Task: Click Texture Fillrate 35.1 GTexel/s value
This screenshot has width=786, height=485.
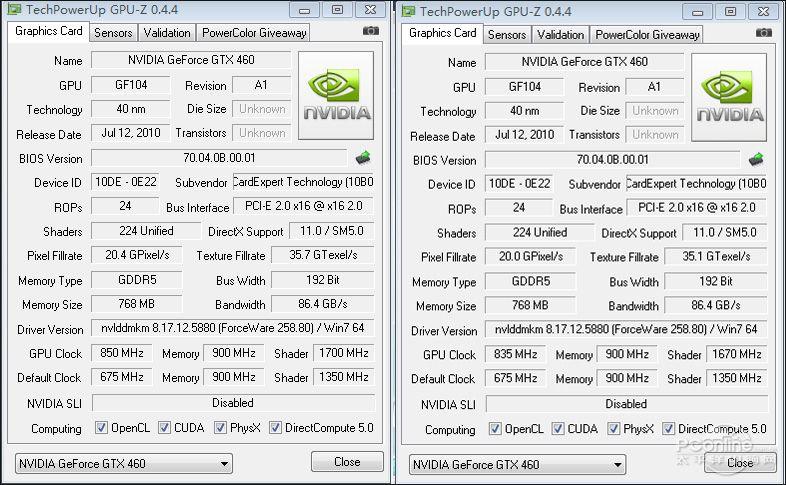Action: point(716,257)
